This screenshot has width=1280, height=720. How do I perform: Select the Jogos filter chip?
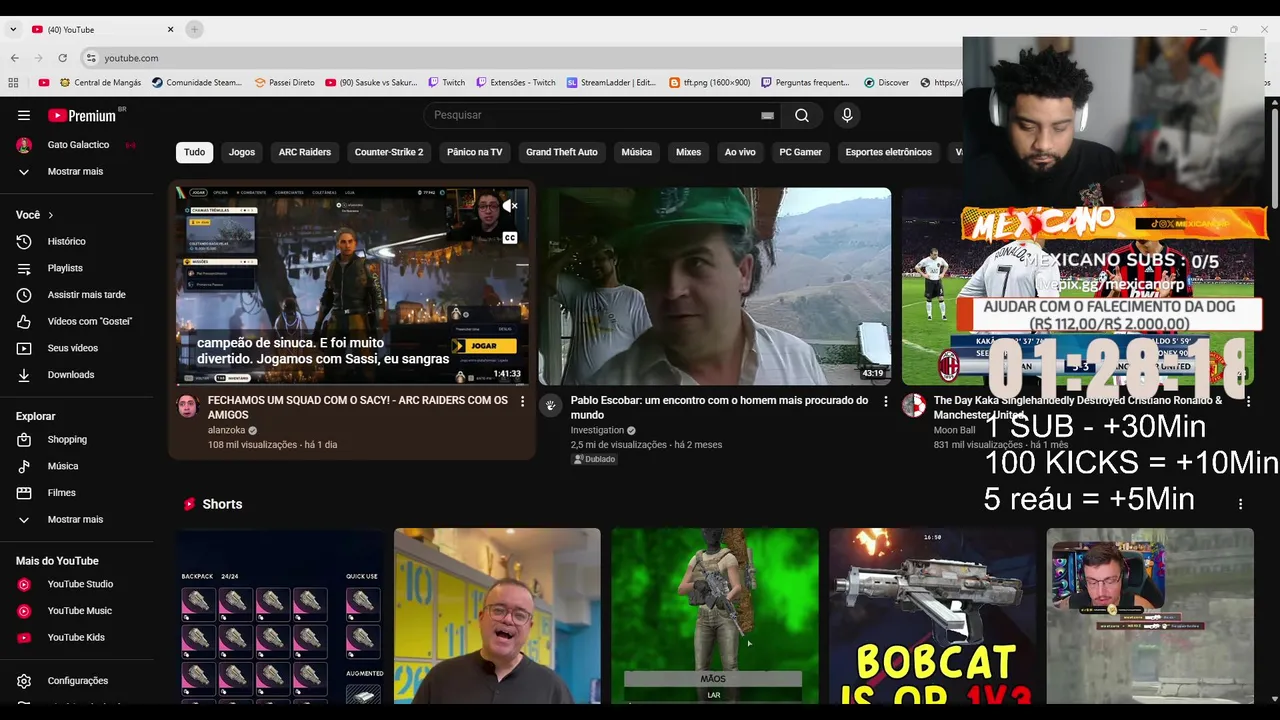(x=242, y=152)
